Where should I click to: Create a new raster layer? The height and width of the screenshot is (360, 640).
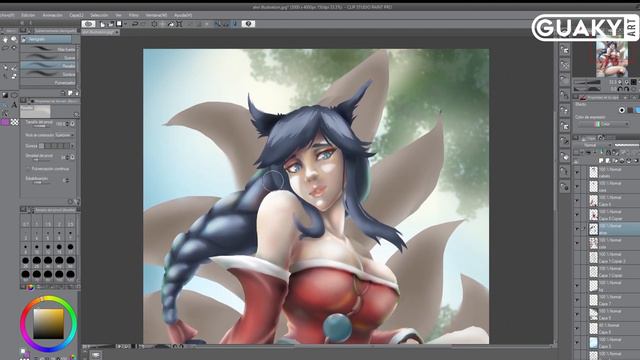pos(601,160)
